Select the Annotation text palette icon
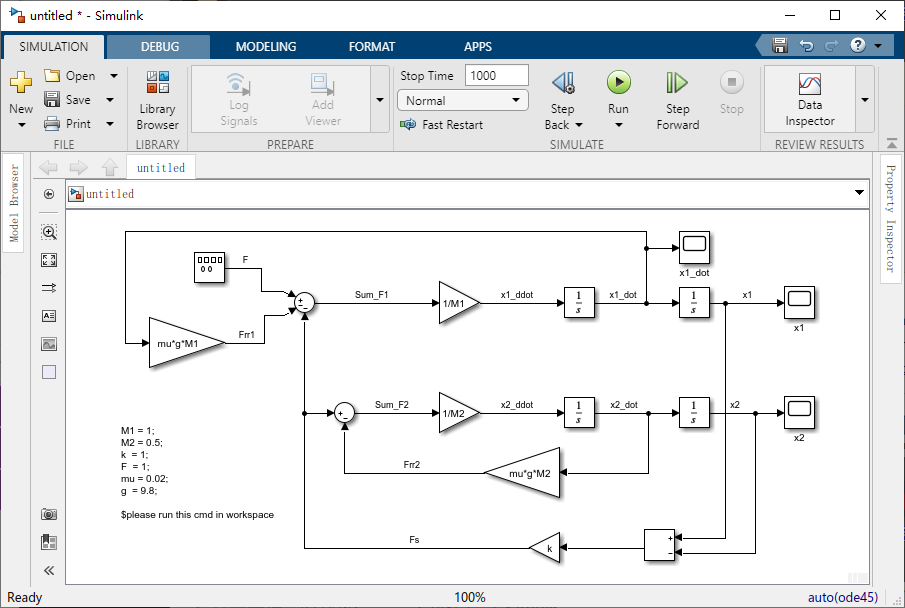This screenshot has width=905, height=608. (49, 316)
